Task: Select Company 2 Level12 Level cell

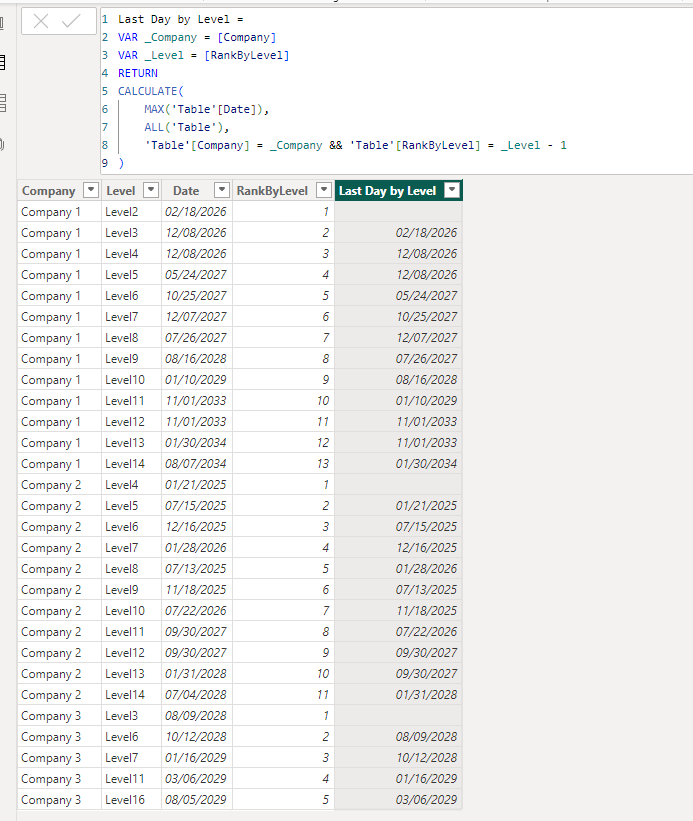Action: click(x=131, y=652)
